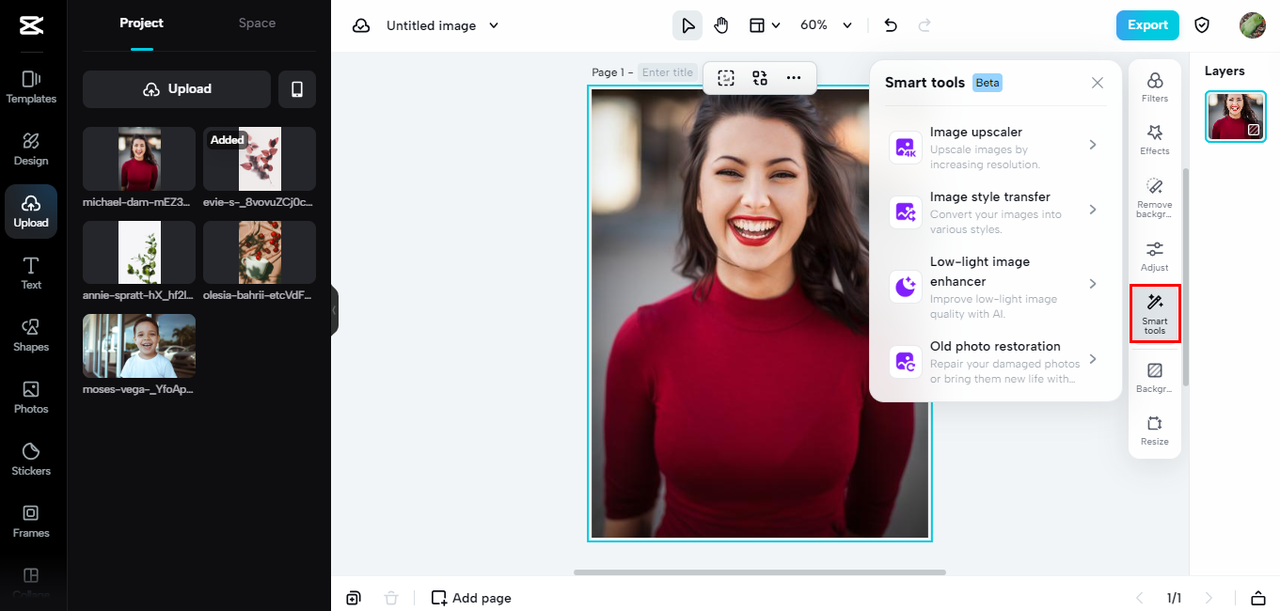
Task: Click the cloud save status icon
Action: coord(361,25)
